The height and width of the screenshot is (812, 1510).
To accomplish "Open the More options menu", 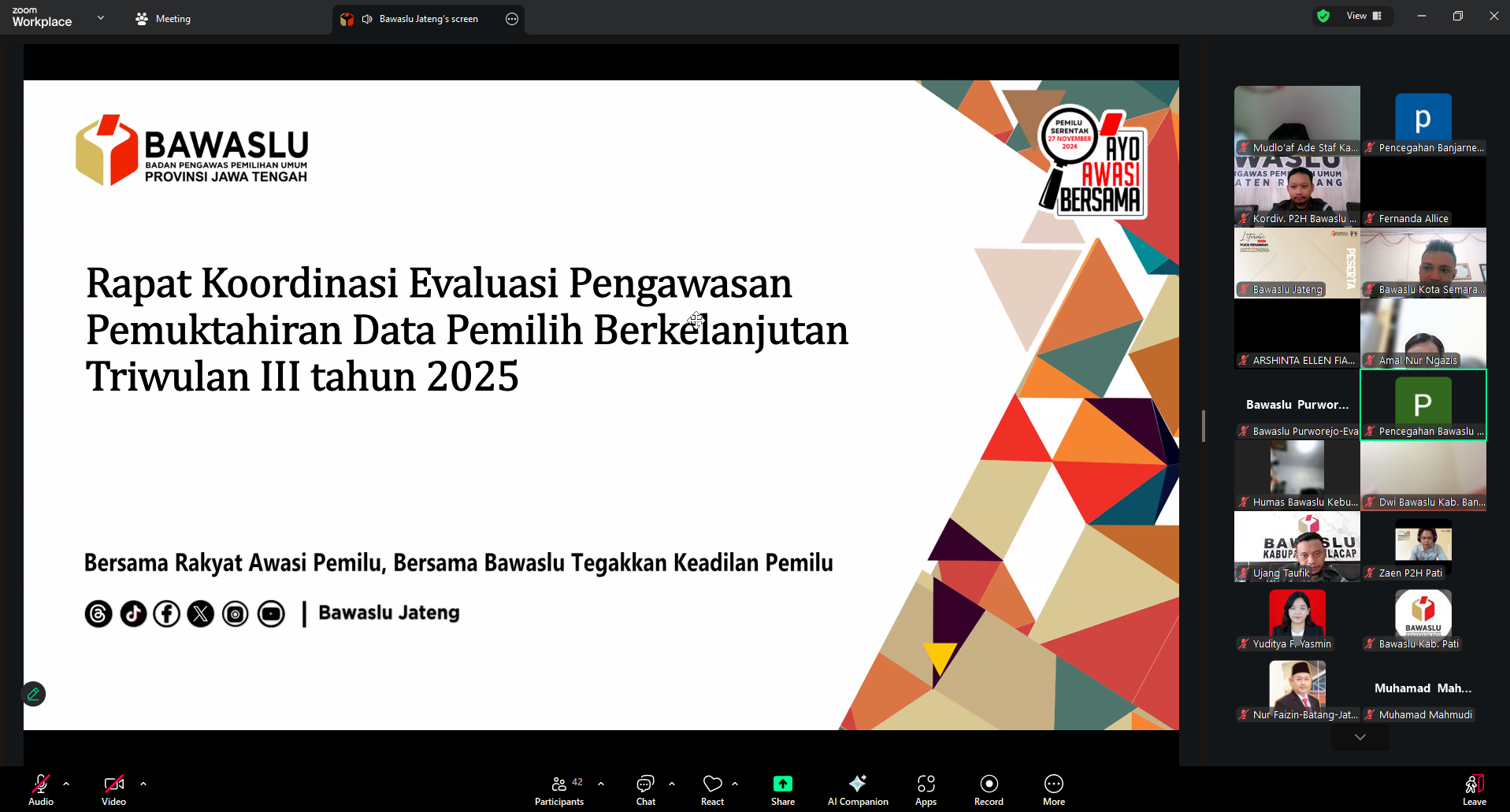I will click(x=1053, y=789).
